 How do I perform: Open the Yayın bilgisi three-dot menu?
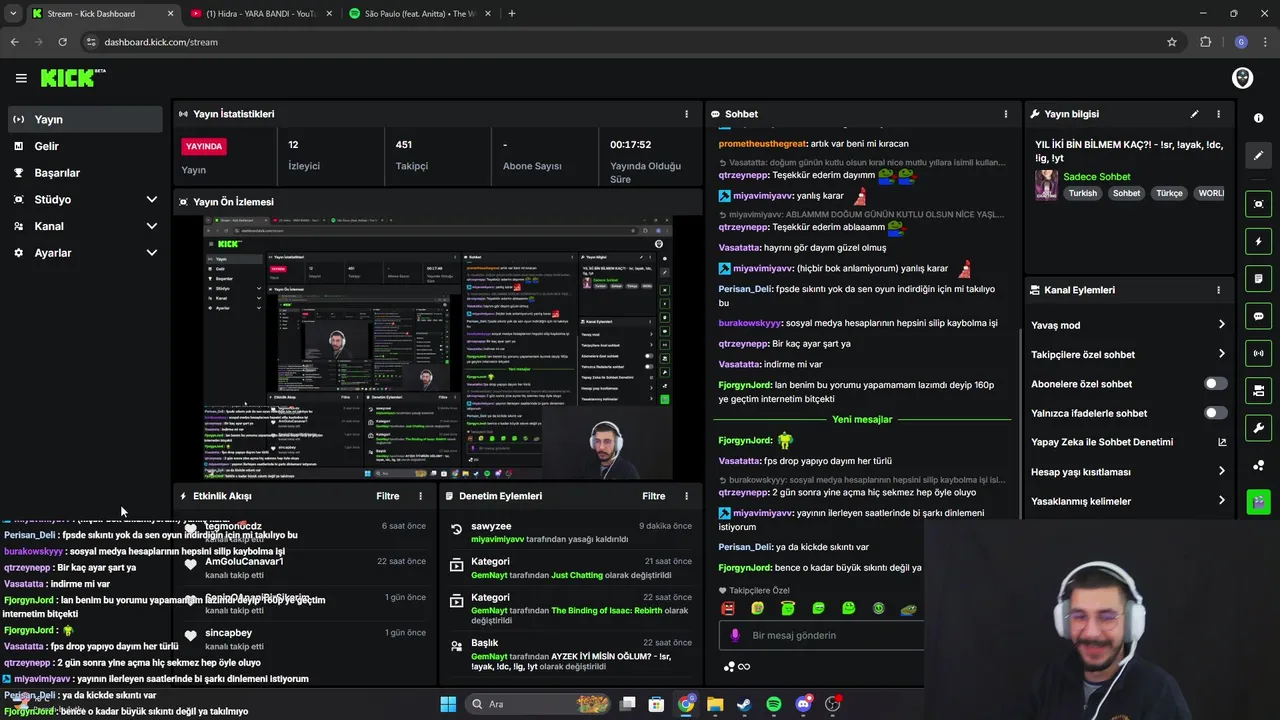(1218, 114)
